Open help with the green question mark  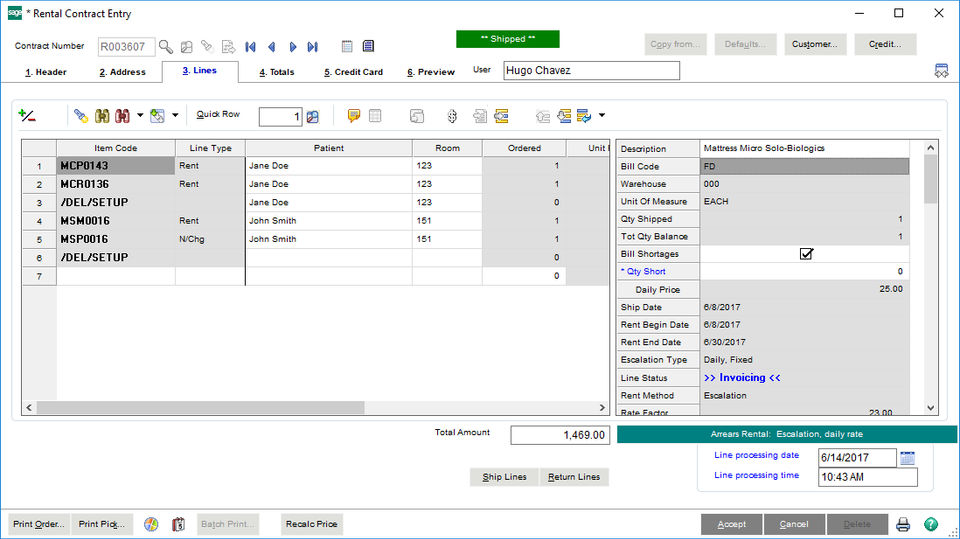931,524
